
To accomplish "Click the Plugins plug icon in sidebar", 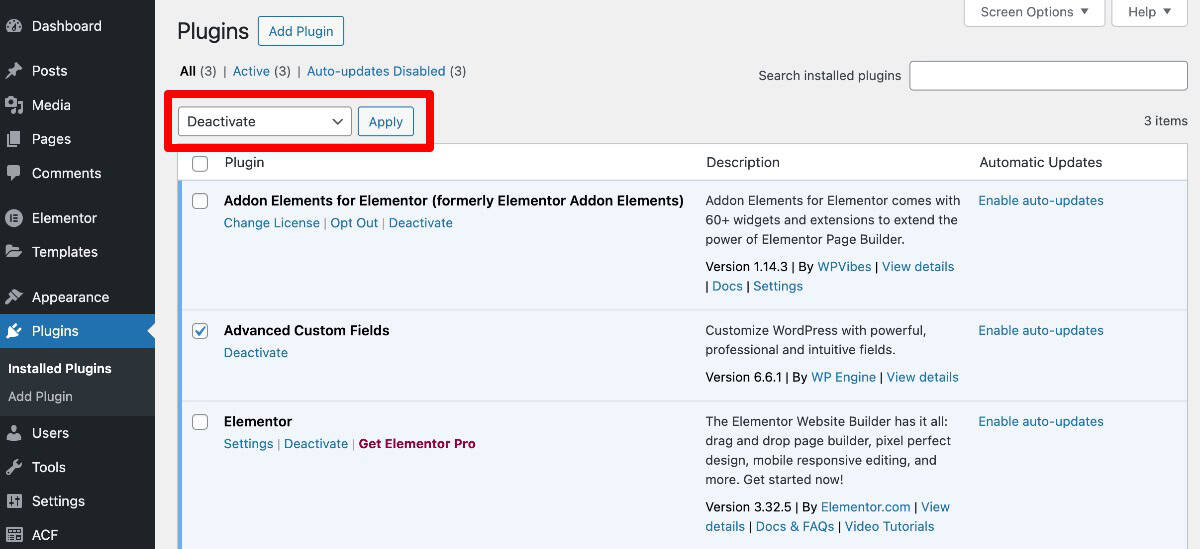I will coord(14,331).
